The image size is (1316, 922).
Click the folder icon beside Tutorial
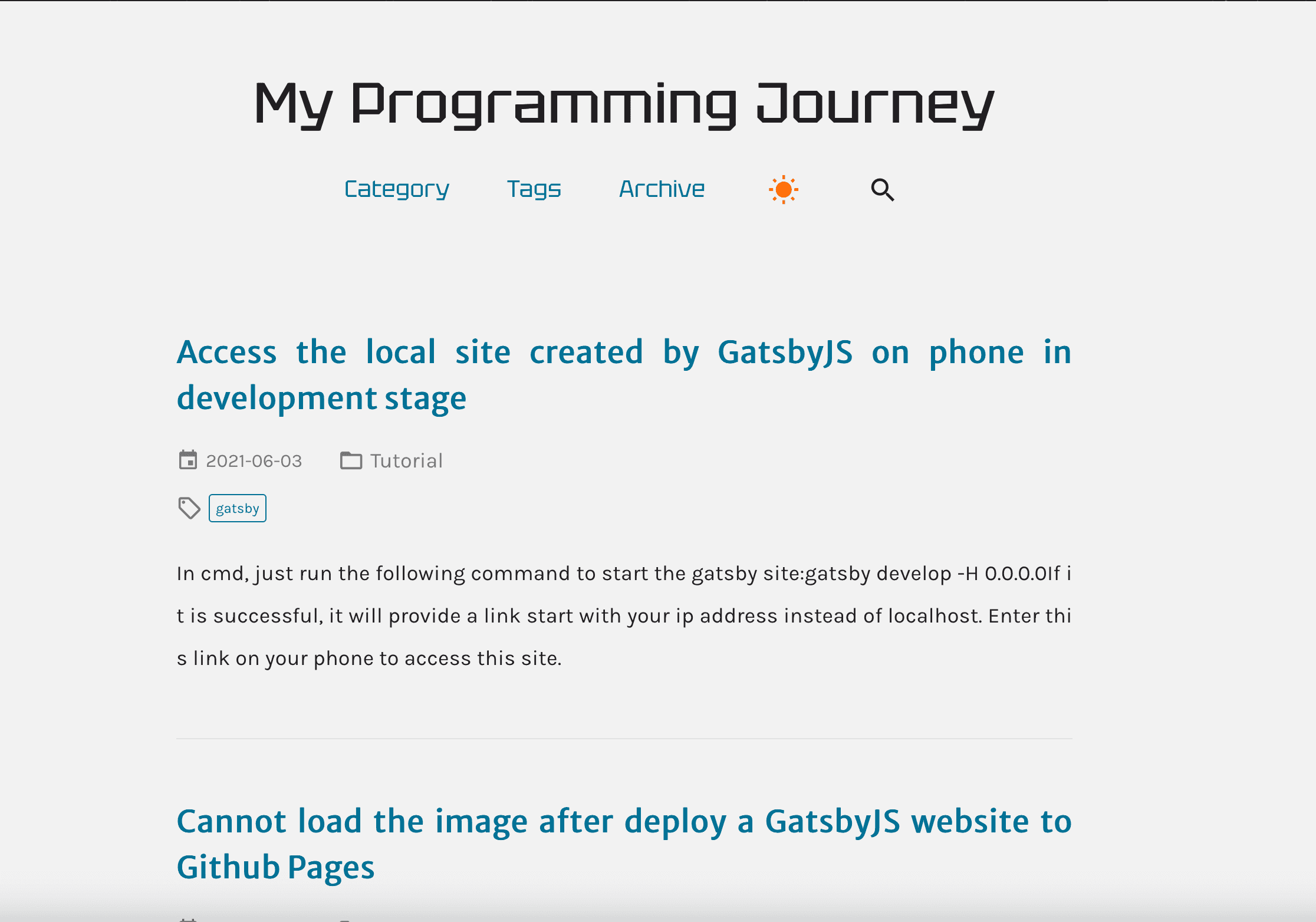coord(351,460)
